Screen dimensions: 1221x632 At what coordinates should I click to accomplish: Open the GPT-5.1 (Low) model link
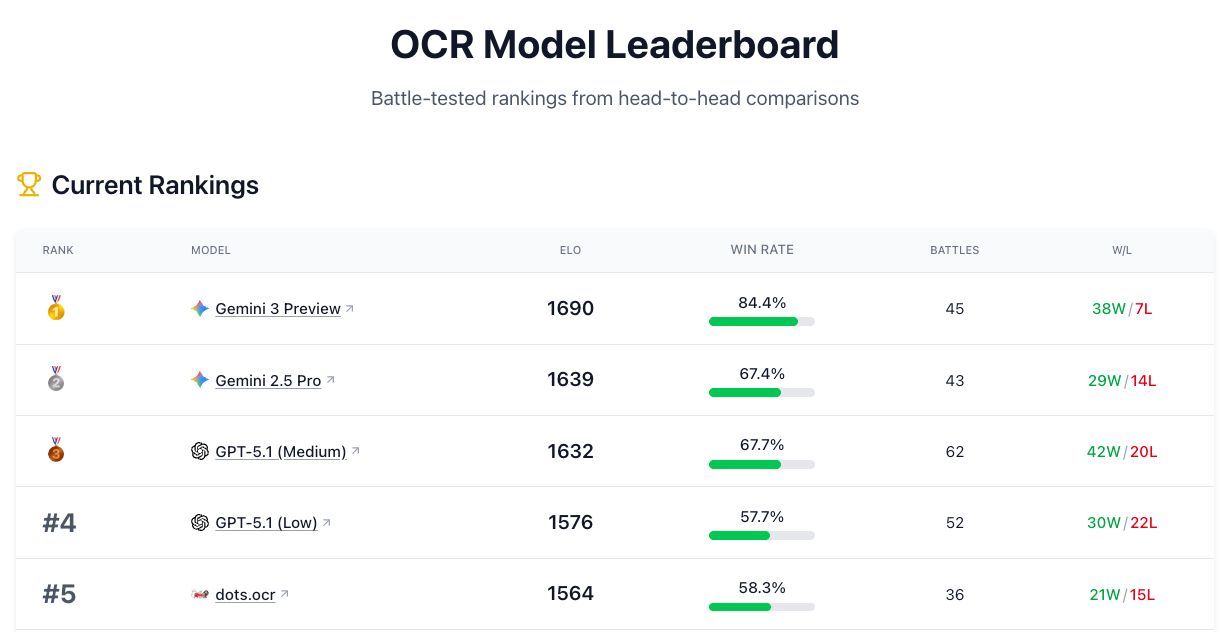pos(266,523)
